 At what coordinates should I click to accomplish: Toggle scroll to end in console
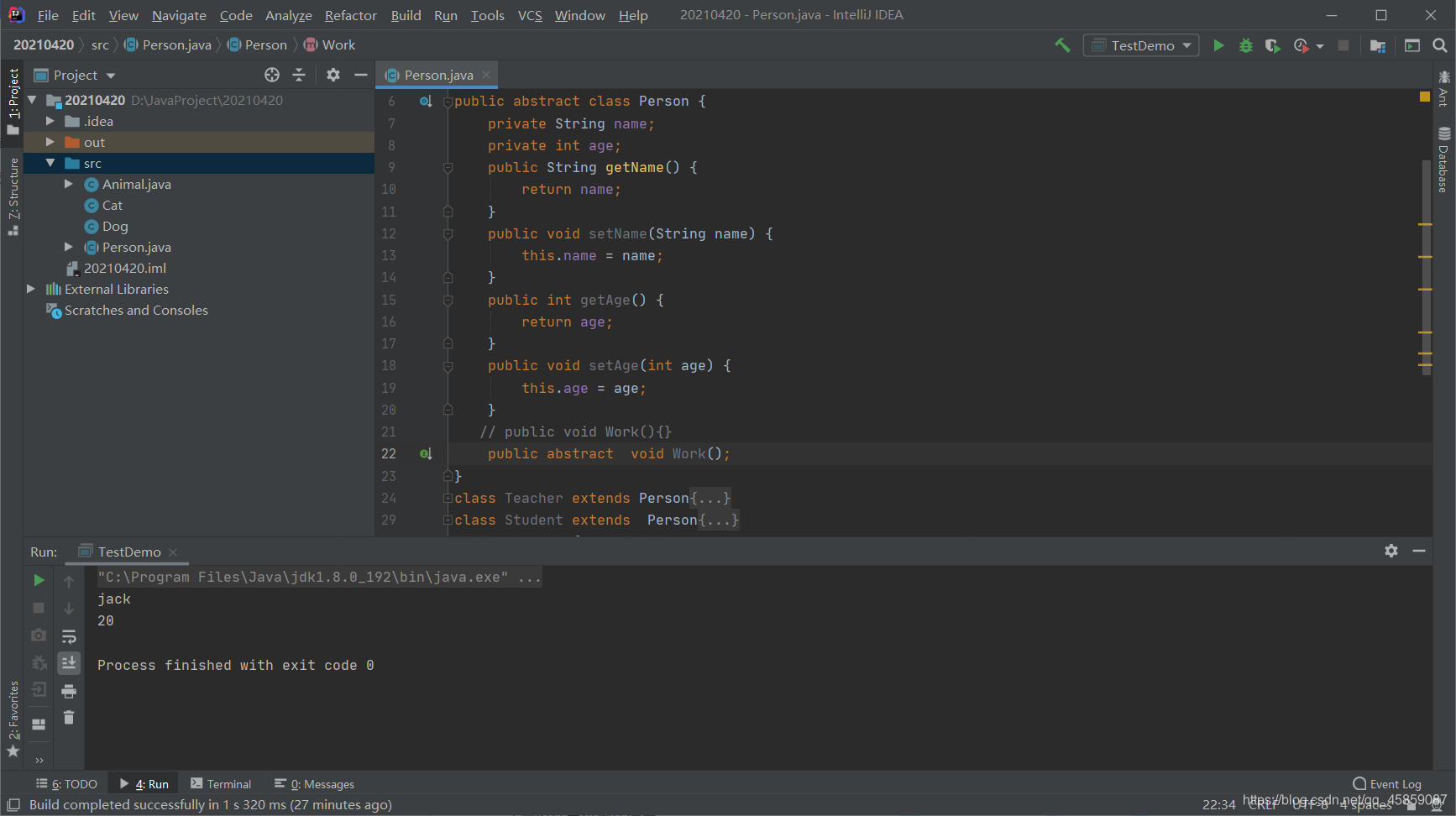click(x=69, y=663)
